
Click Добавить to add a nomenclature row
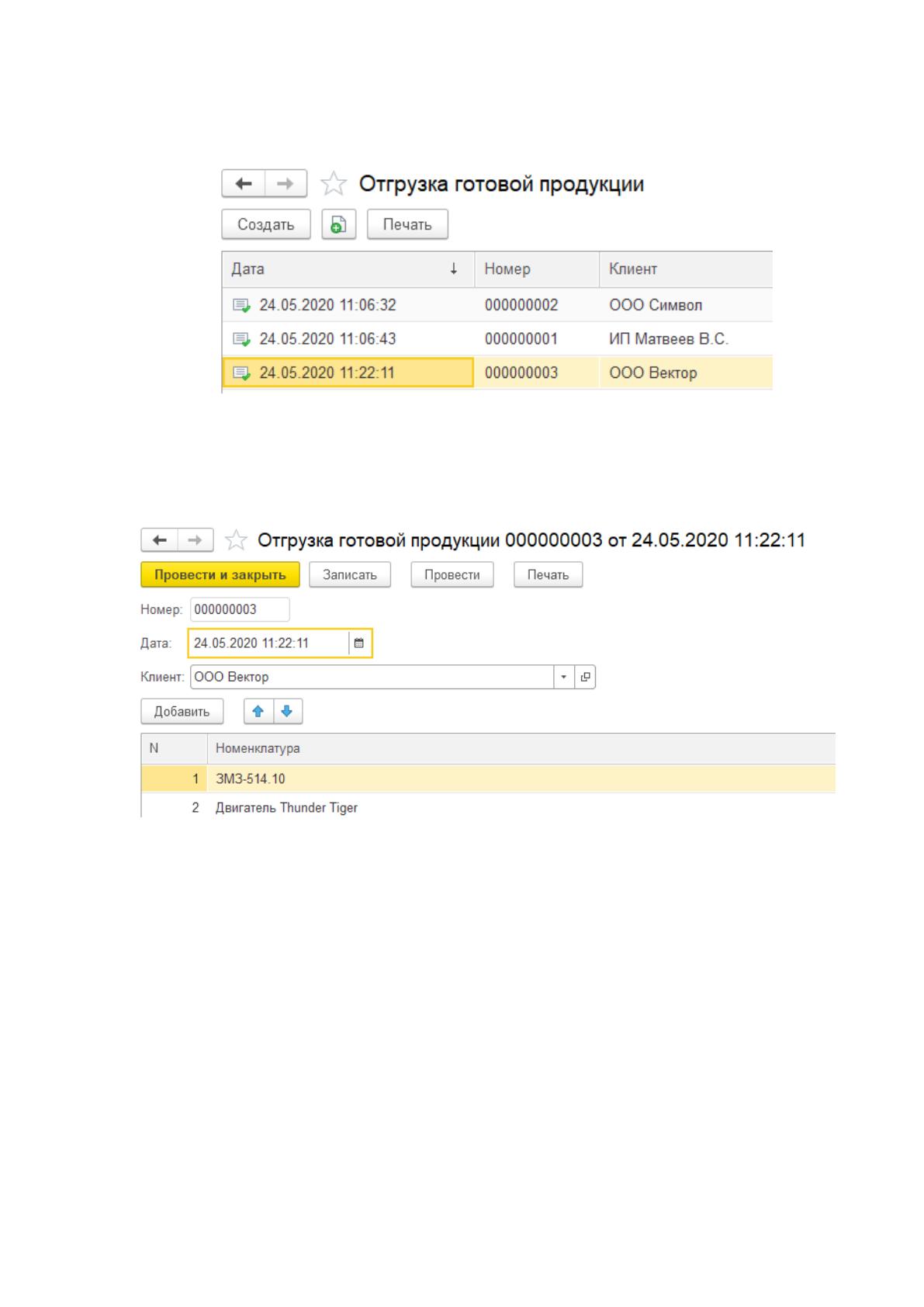coord(182,711)
